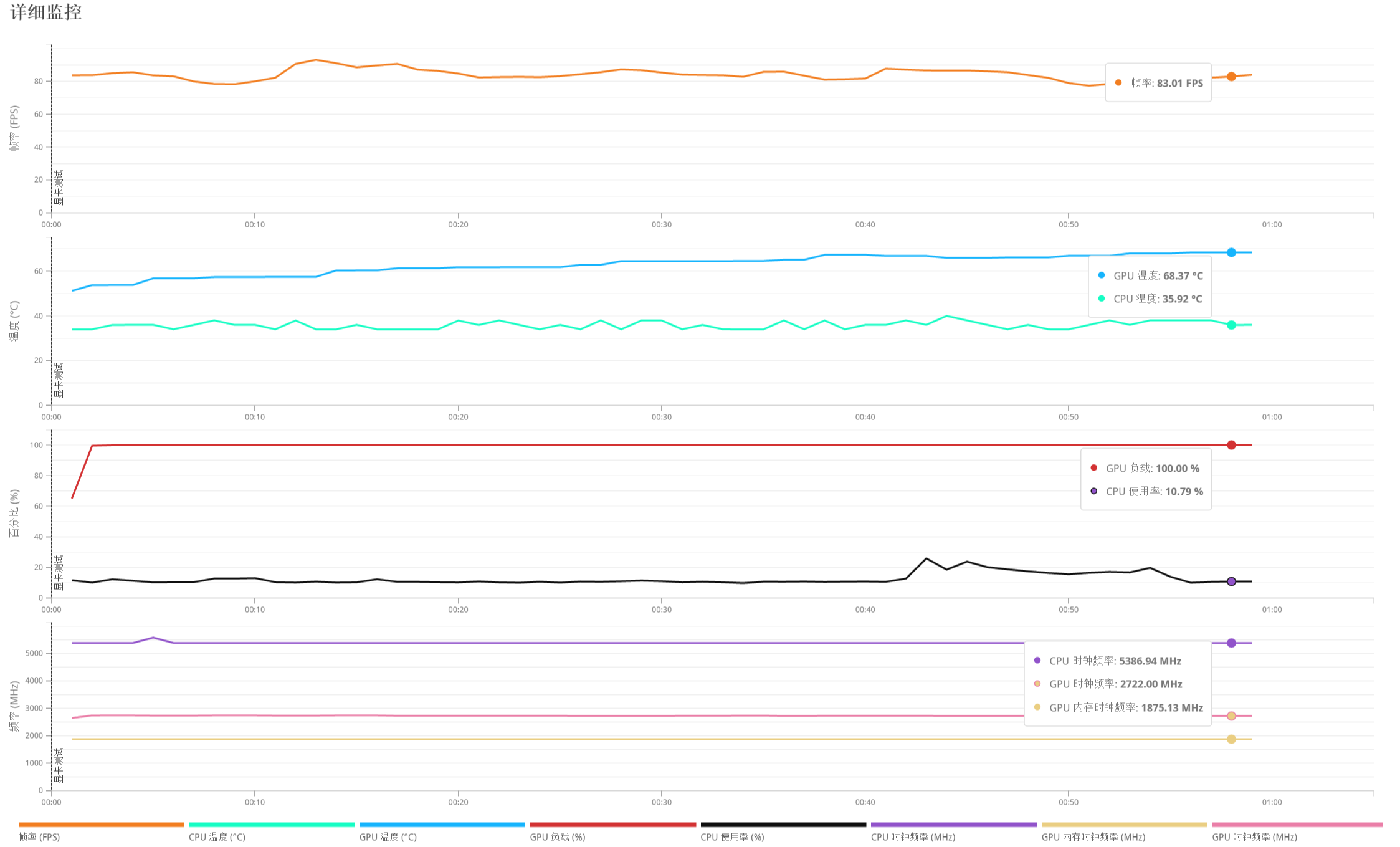Click the CPU usage point on black line
Screen dimensions: 1400x847
pyautogui.click(x=1231, y=581)
